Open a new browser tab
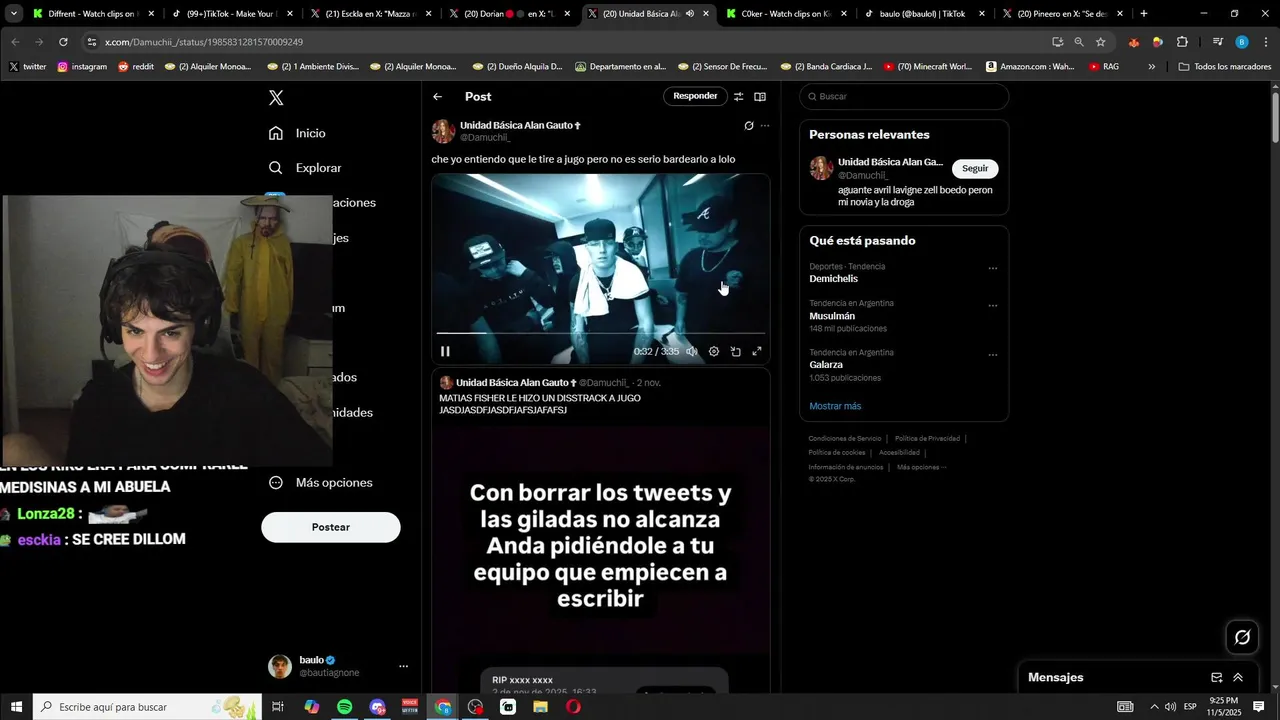This screenshot has width=1280, height=720. coord(1144,14)
